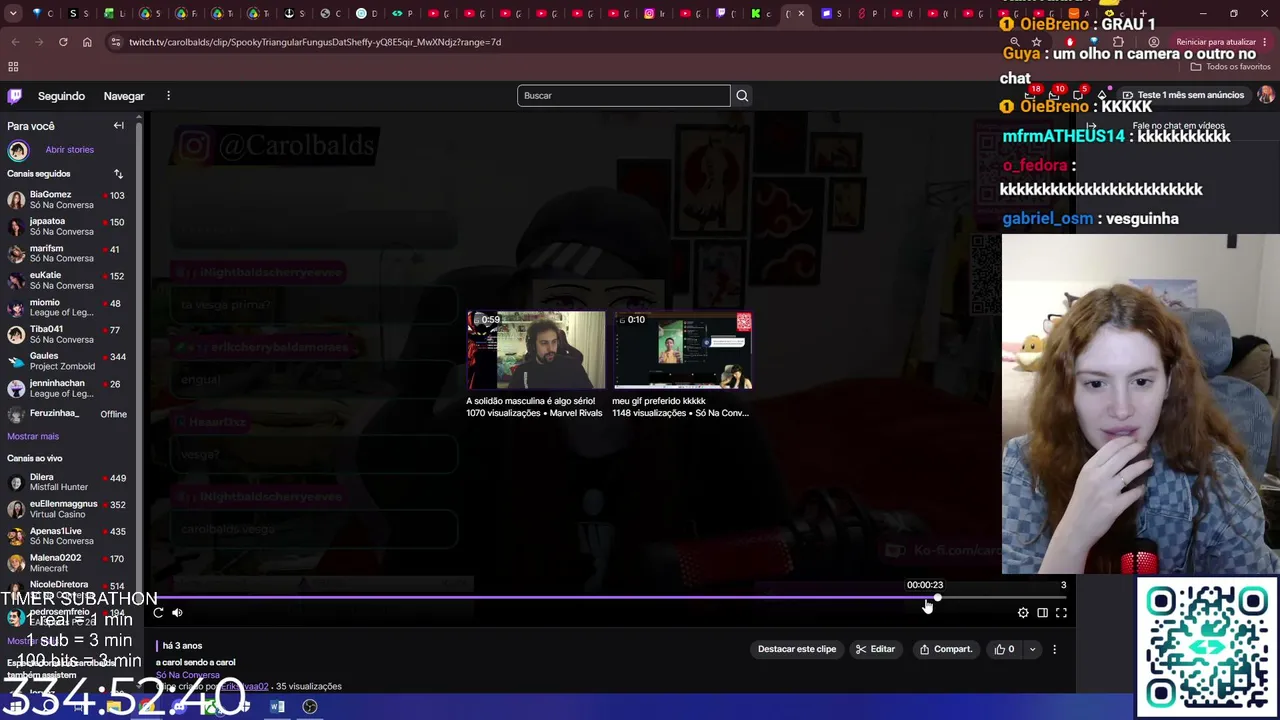Viewport: 1280px width, 720px height.
Task: Play the 'meu gif preferido kkkkk' clip
Action: 682,350
